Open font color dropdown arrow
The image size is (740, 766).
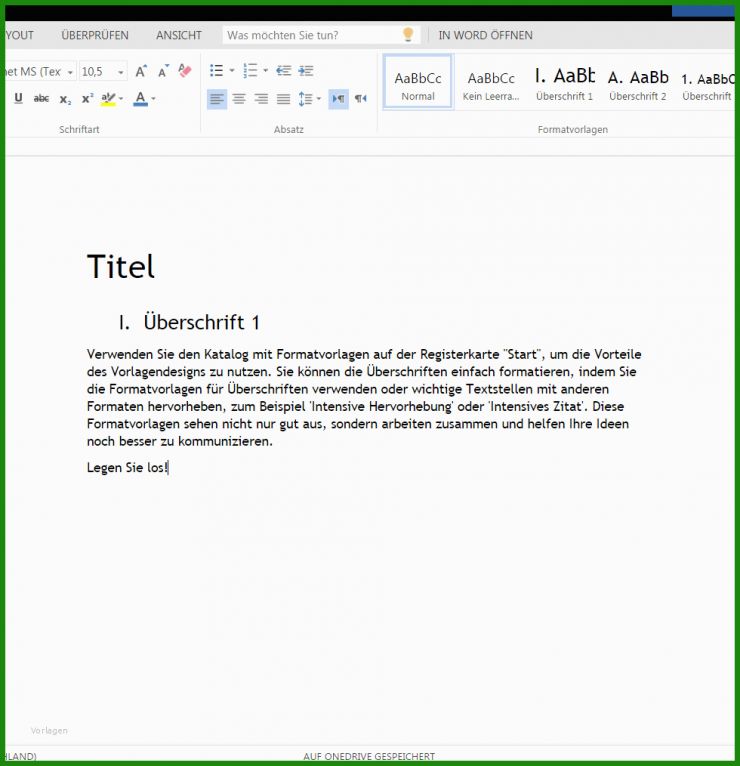click(153, 99)
